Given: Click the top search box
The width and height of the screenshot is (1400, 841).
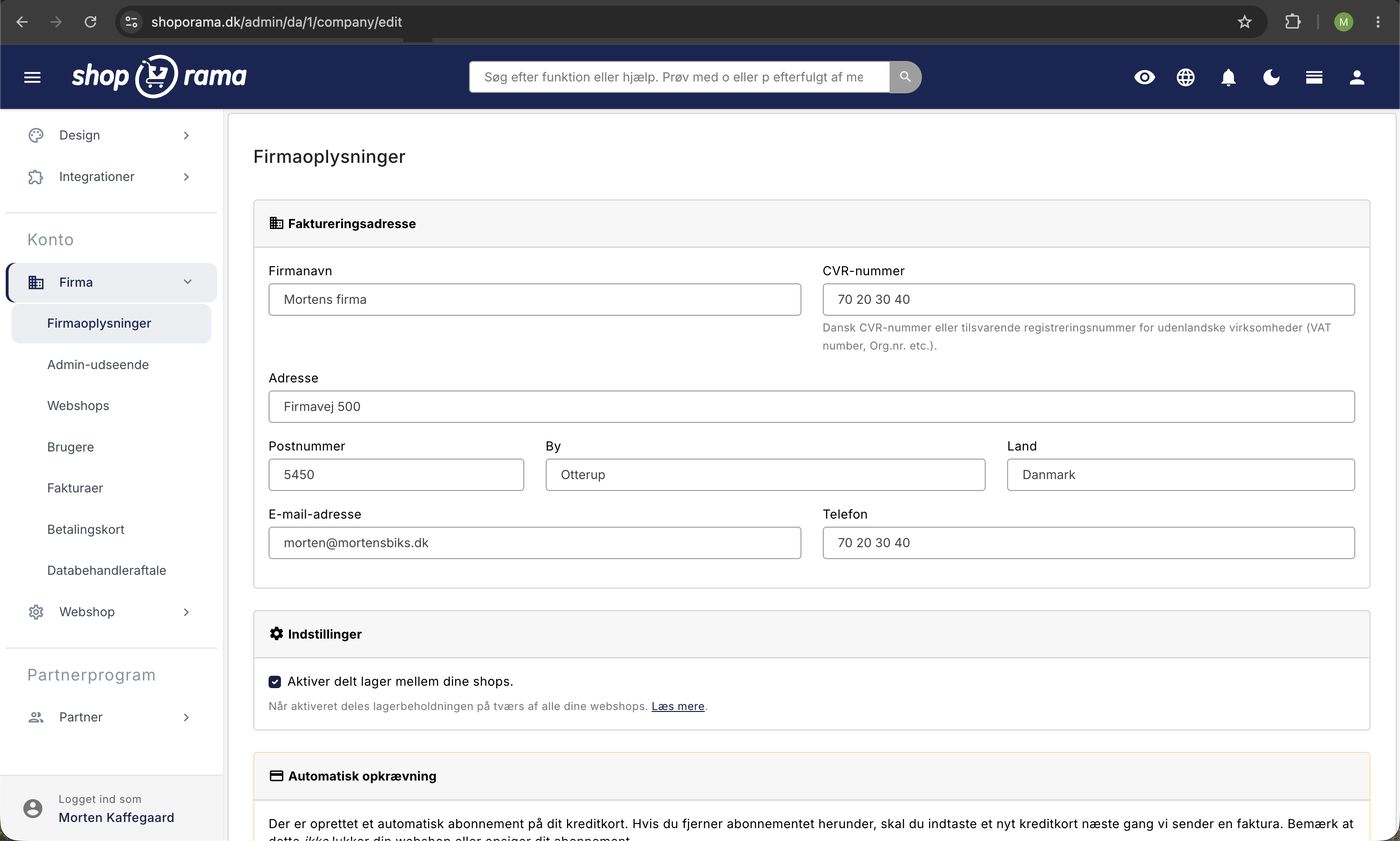Looking at the screenshot, I should coord(679,77).
